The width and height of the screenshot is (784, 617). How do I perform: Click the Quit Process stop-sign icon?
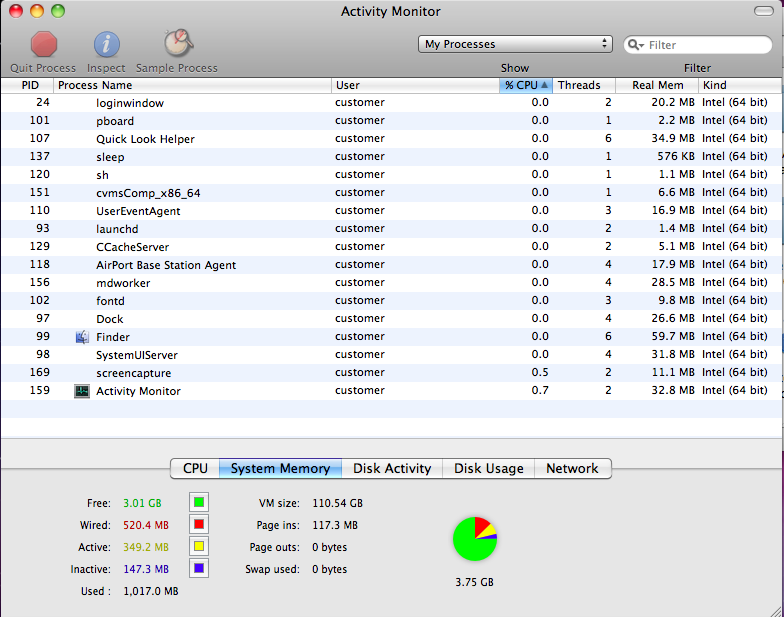[x=44, y=44]
